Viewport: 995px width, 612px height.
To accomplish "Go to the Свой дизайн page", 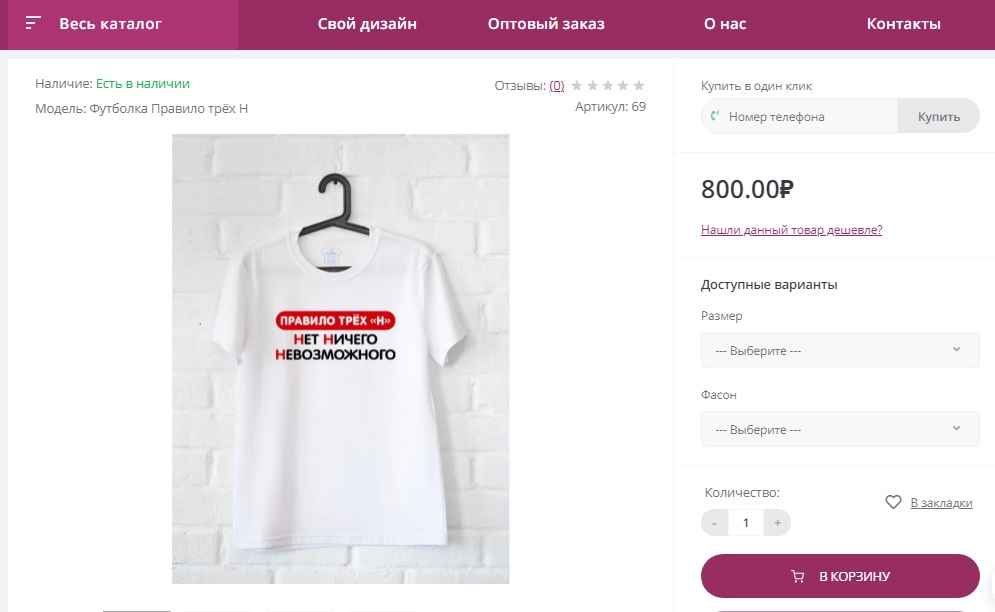I will pos(367,24).
